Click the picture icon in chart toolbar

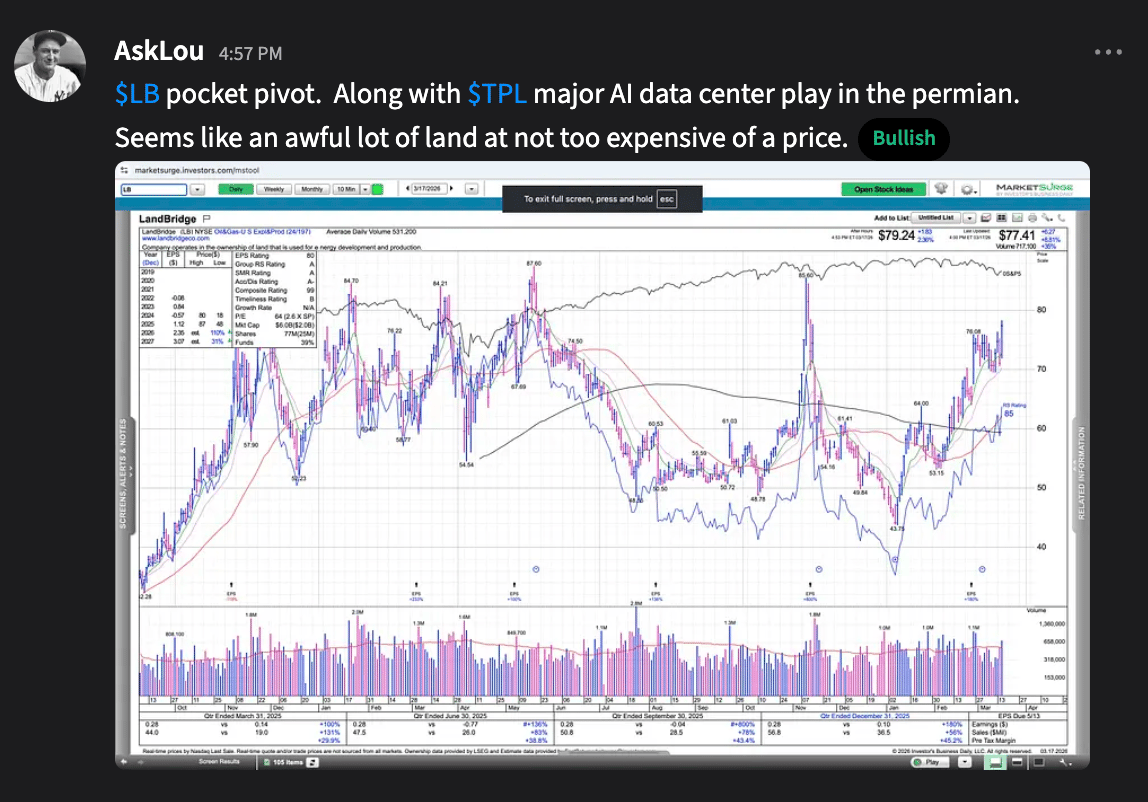pos(1018,218)
